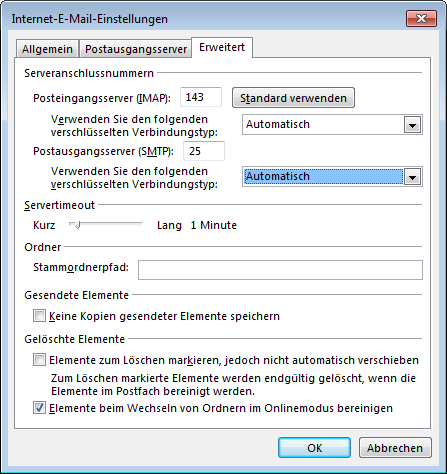447x474 pixels.
Task: Click the Lang label beside the slider
Action: click(x=169, y=225)
